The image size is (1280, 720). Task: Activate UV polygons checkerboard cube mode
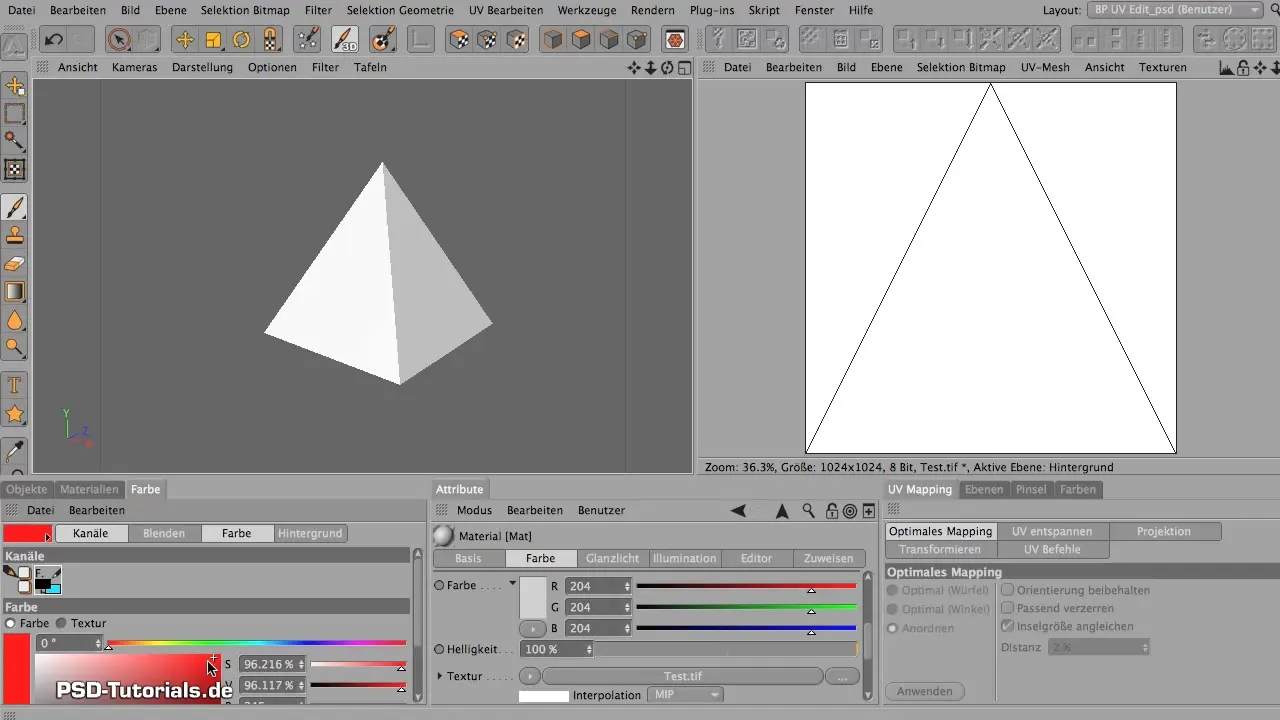tap(459, 40)
